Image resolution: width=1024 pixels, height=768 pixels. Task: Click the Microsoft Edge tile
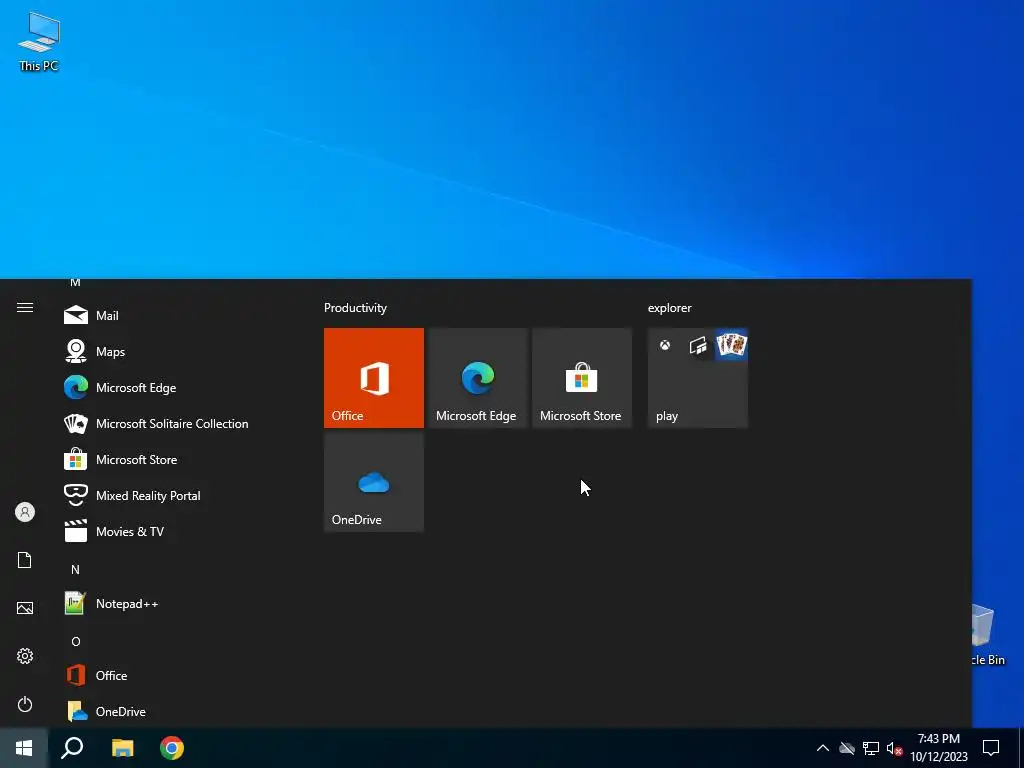477,378
